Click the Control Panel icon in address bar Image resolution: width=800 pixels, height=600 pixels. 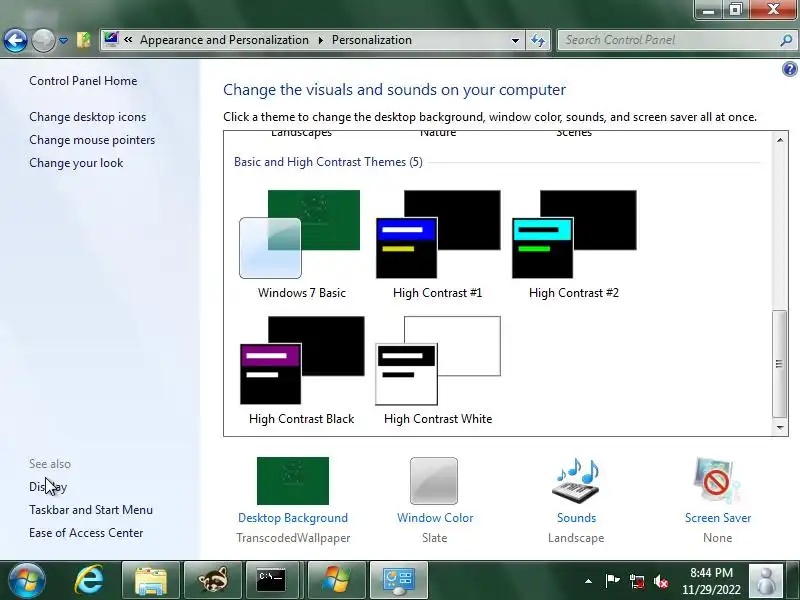click(111, 39)
